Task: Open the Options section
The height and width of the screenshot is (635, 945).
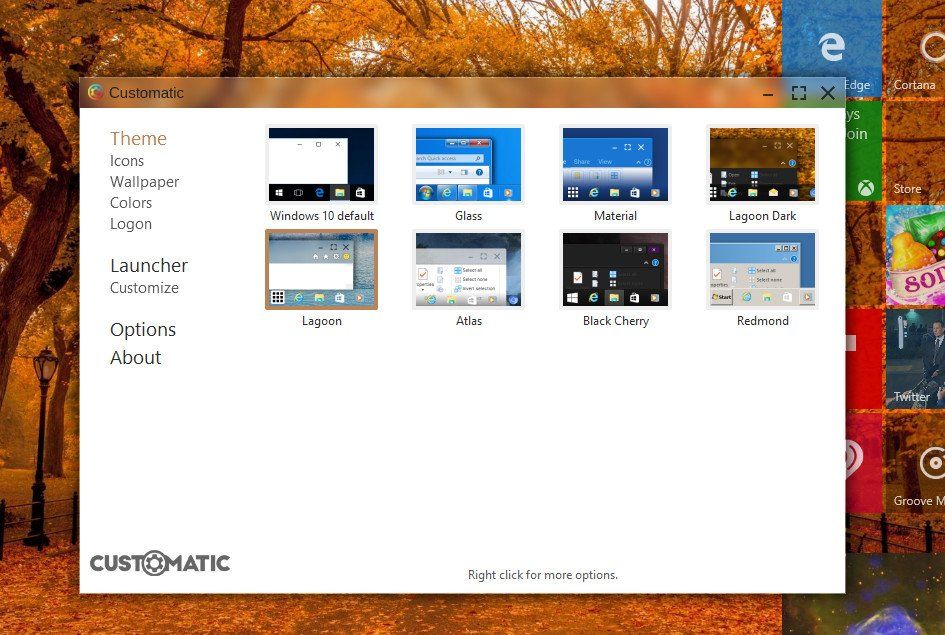Action: tap(142, 329)
